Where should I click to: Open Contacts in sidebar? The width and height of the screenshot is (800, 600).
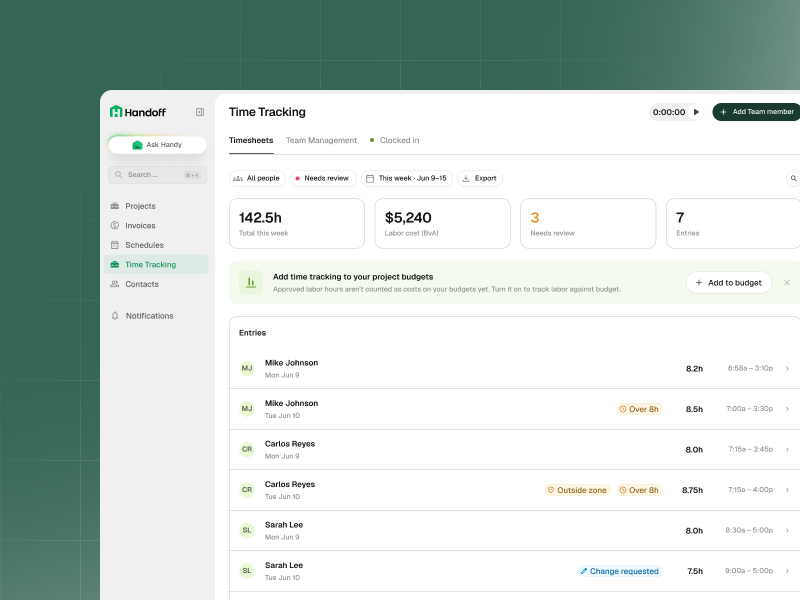(x=157, y=284)
